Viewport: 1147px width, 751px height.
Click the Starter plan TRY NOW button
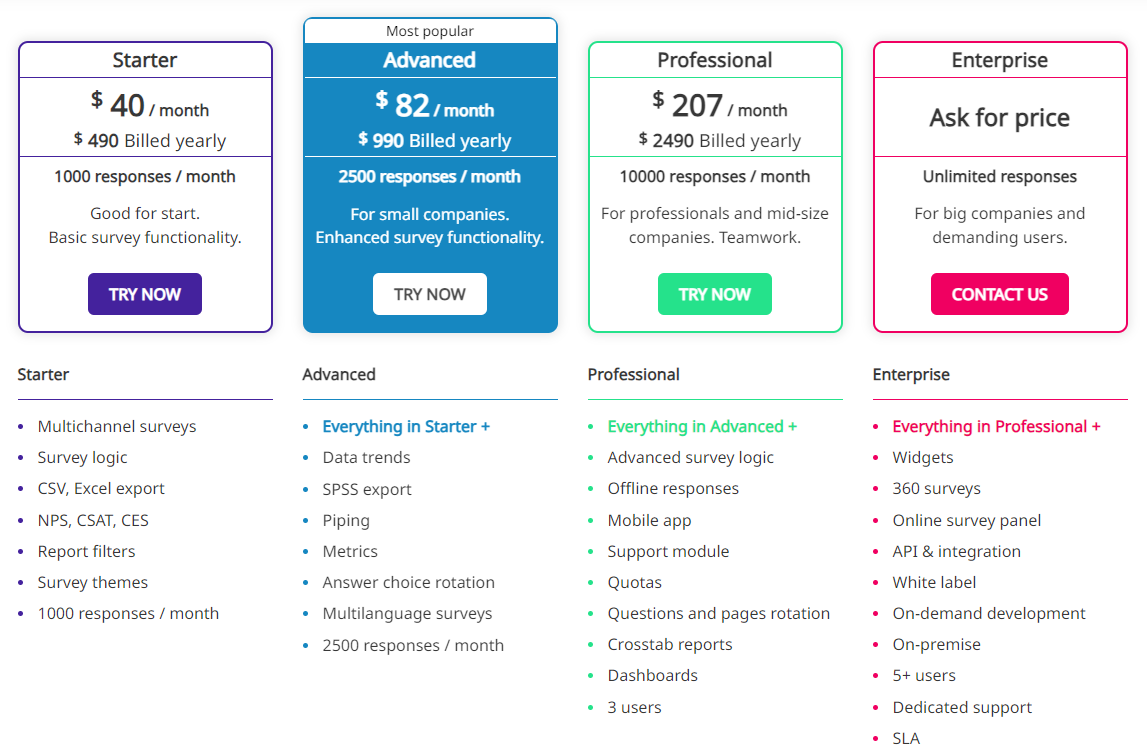click(145, 294)
